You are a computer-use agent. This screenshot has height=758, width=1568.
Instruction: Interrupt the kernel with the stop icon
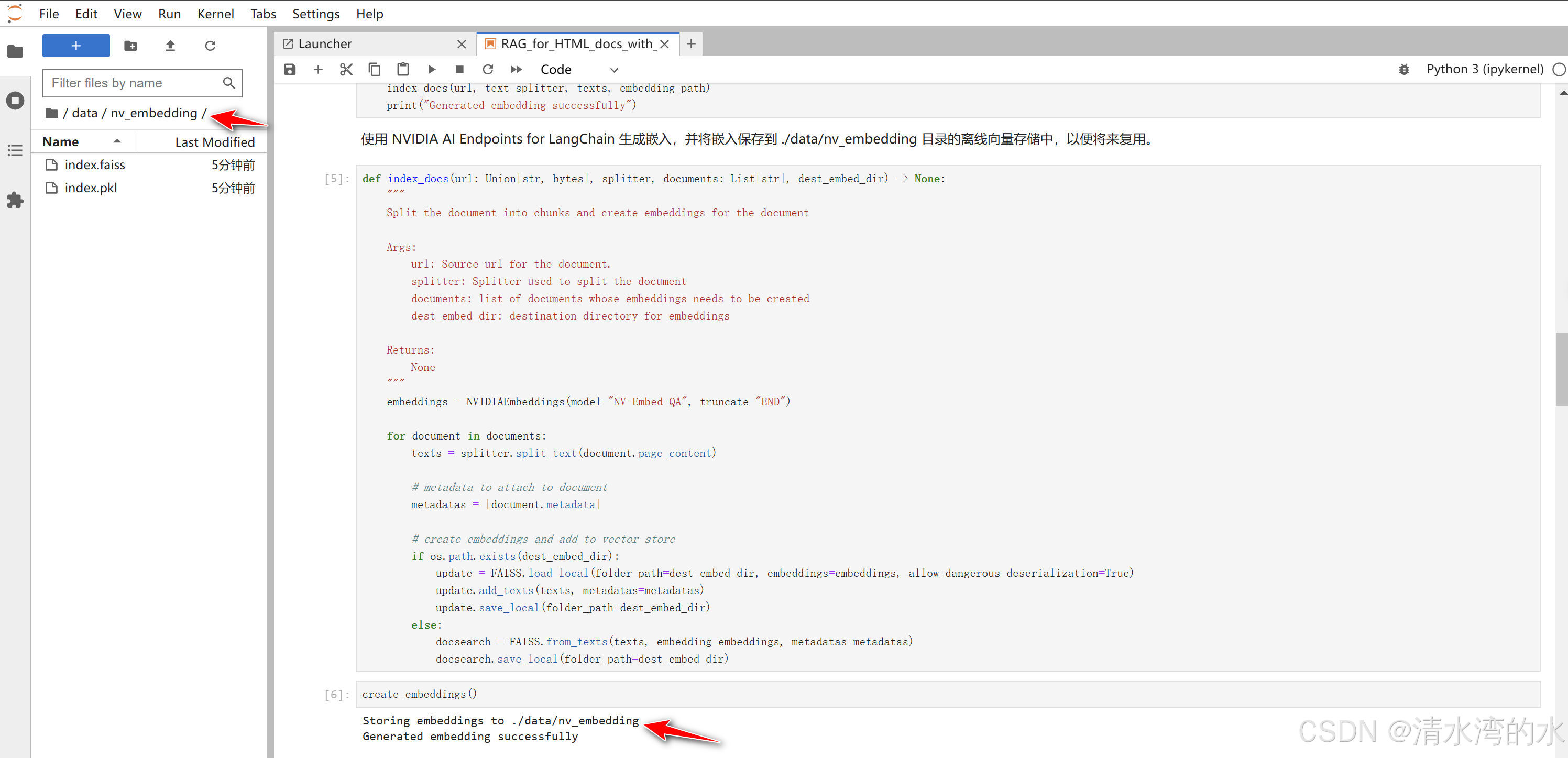point(459,69)
